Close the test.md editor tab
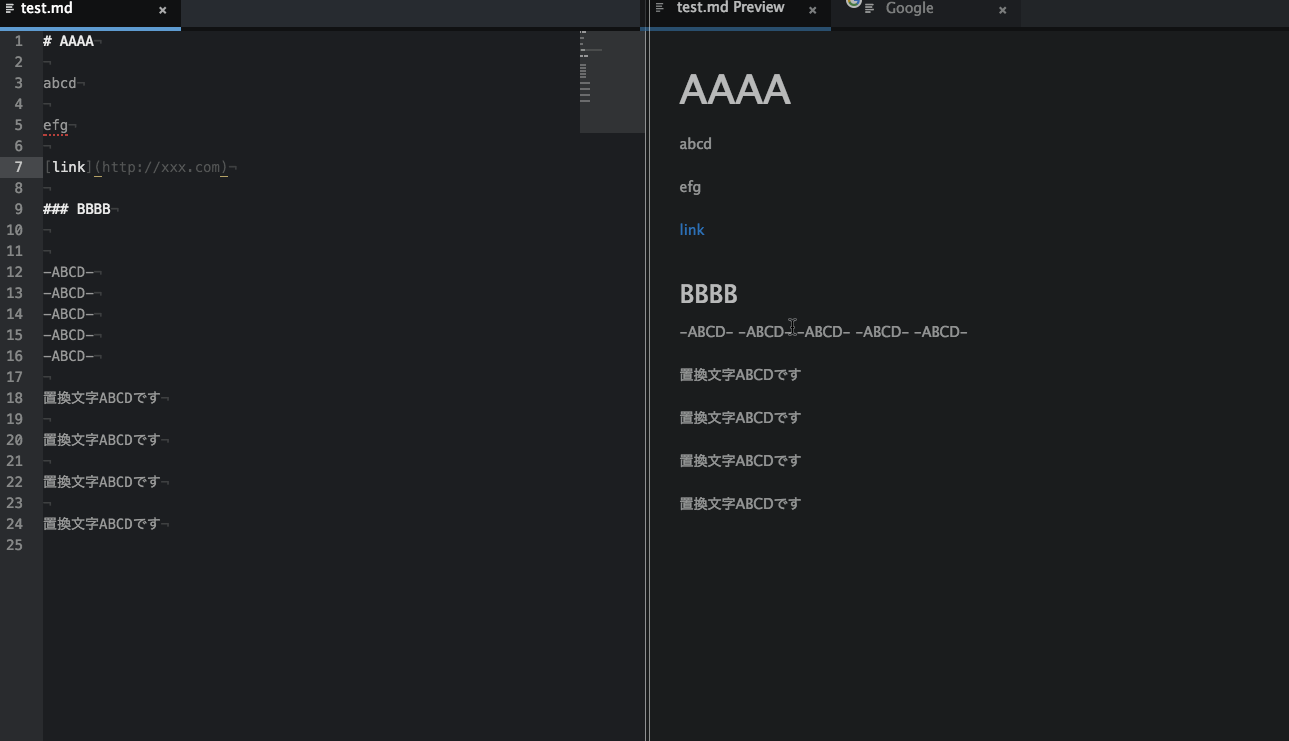 pyautogui.click(x=162, y=10)
